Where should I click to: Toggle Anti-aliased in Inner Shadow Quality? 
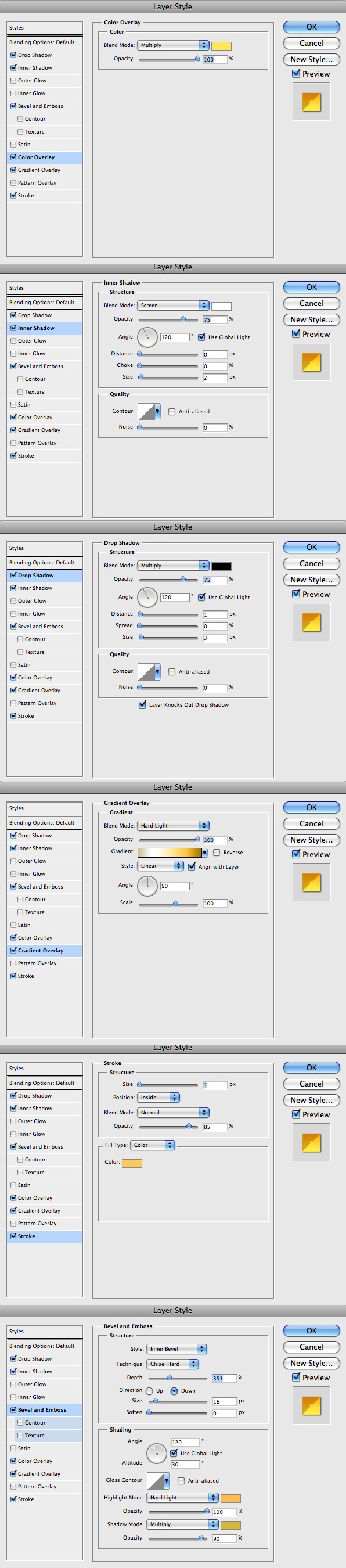click(171, 412)
